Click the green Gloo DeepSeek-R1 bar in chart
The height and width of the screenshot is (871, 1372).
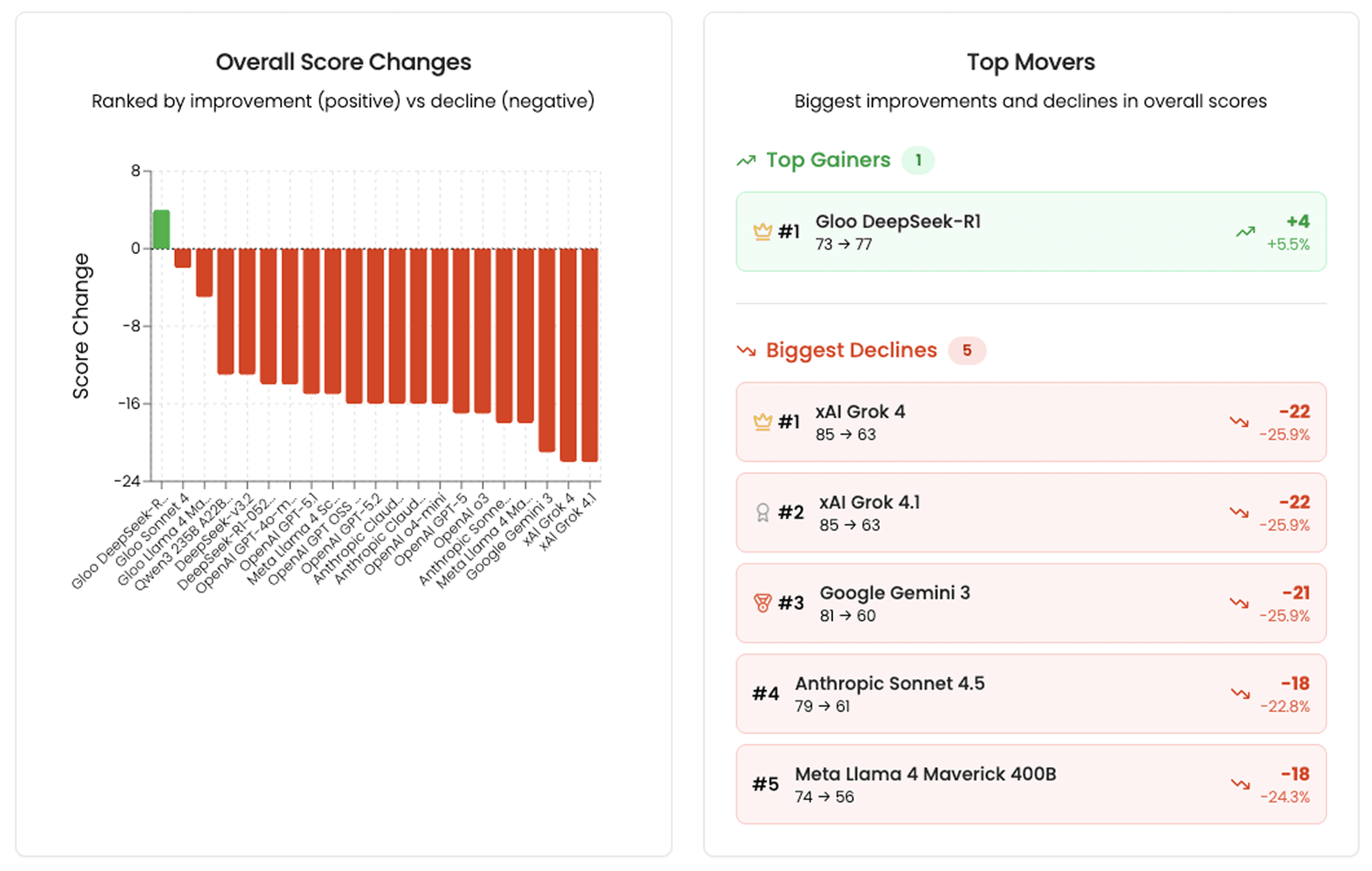tap(161, 229)
